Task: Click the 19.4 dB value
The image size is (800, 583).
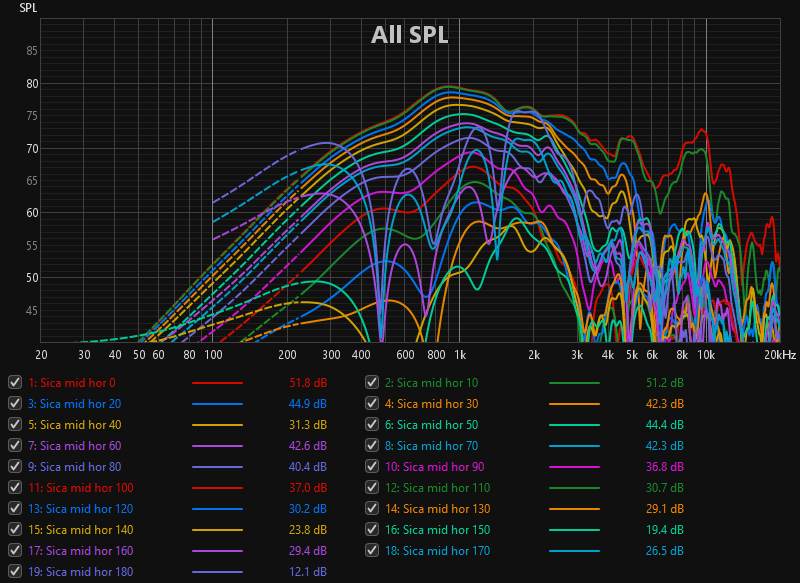Action: [665, 530]
